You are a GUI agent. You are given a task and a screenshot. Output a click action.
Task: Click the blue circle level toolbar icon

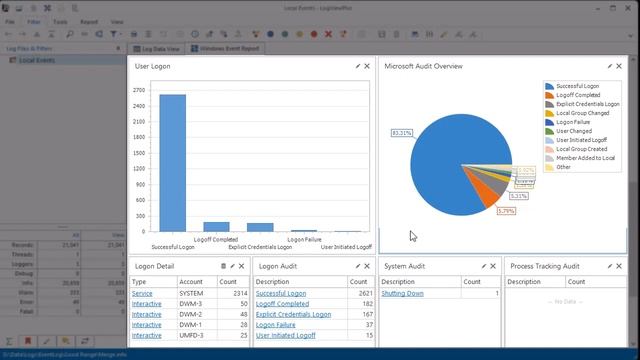click(270, 34)
